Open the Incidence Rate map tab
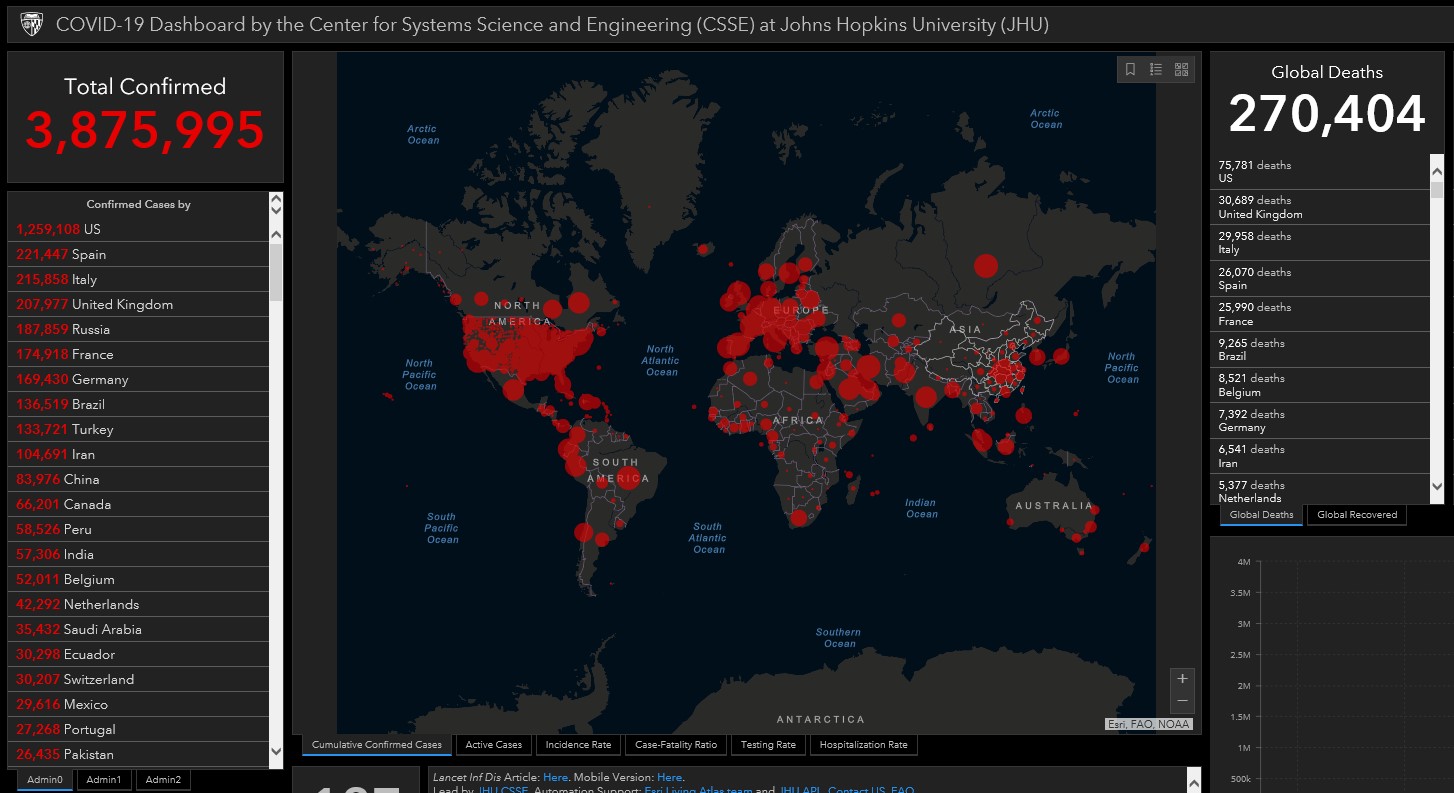This screenshot has width=1454, height=793. (578, 745)
